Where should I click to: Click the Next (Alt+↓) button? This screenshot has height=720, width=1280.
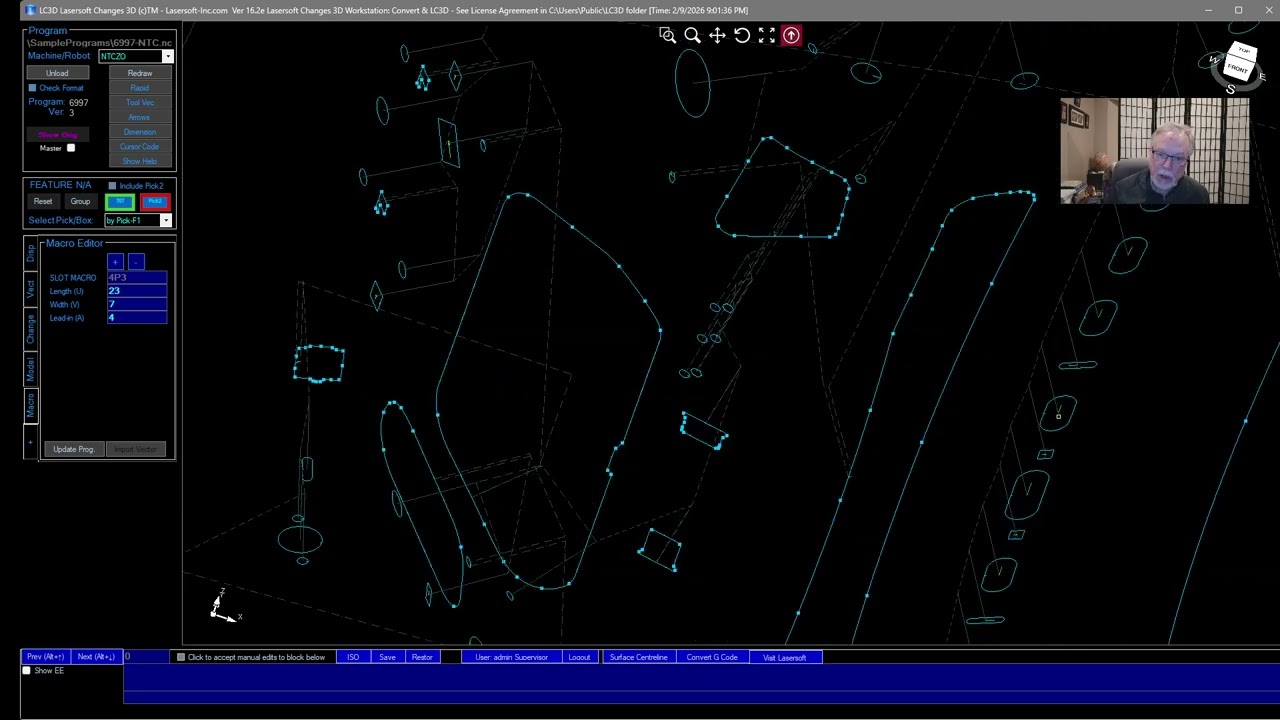point(96,657)
